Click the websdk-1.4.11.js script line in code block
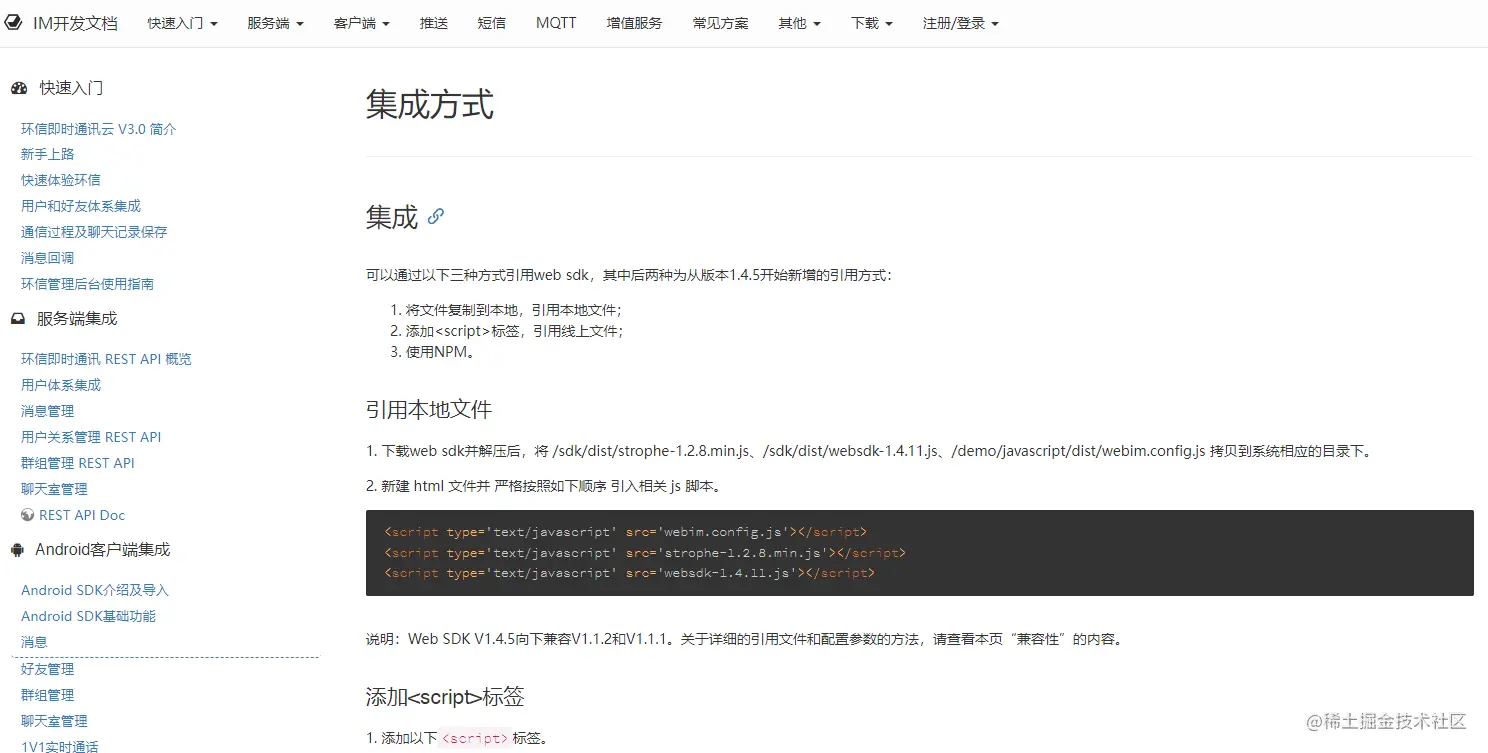This screenshot has height=753, width=1488. (x=629, y=573)
